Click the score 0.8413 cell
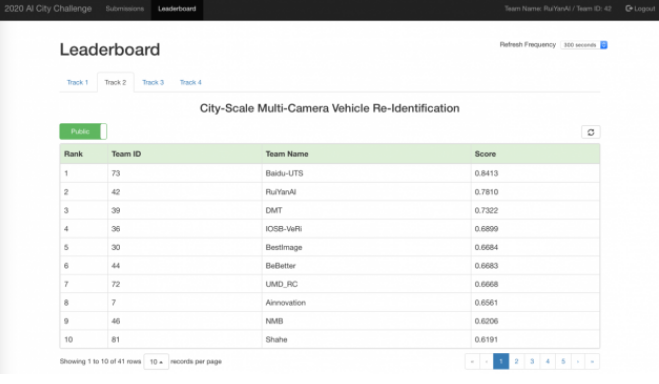The width and height of the screenshot is (659, 384). 535,173
